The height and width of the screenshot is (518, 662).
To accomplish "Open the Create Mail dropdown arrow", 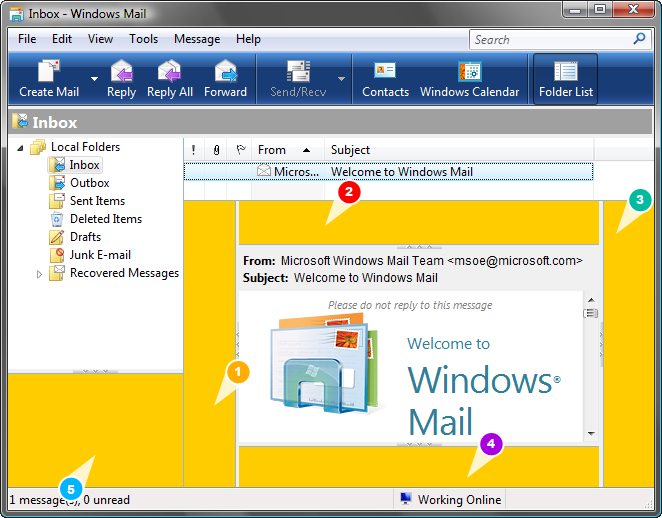I will pyautogui.click(x=94, y=79).
